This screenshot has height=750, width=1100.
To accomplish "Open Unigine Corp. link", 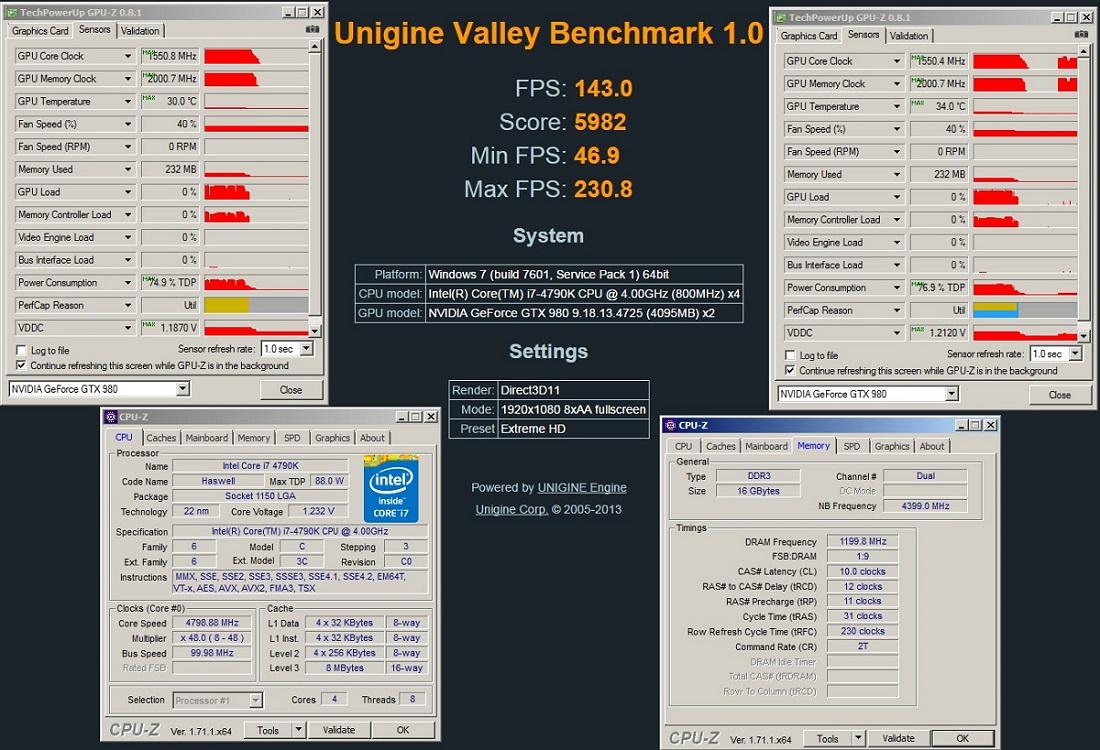I will click(x=511, y=509).
